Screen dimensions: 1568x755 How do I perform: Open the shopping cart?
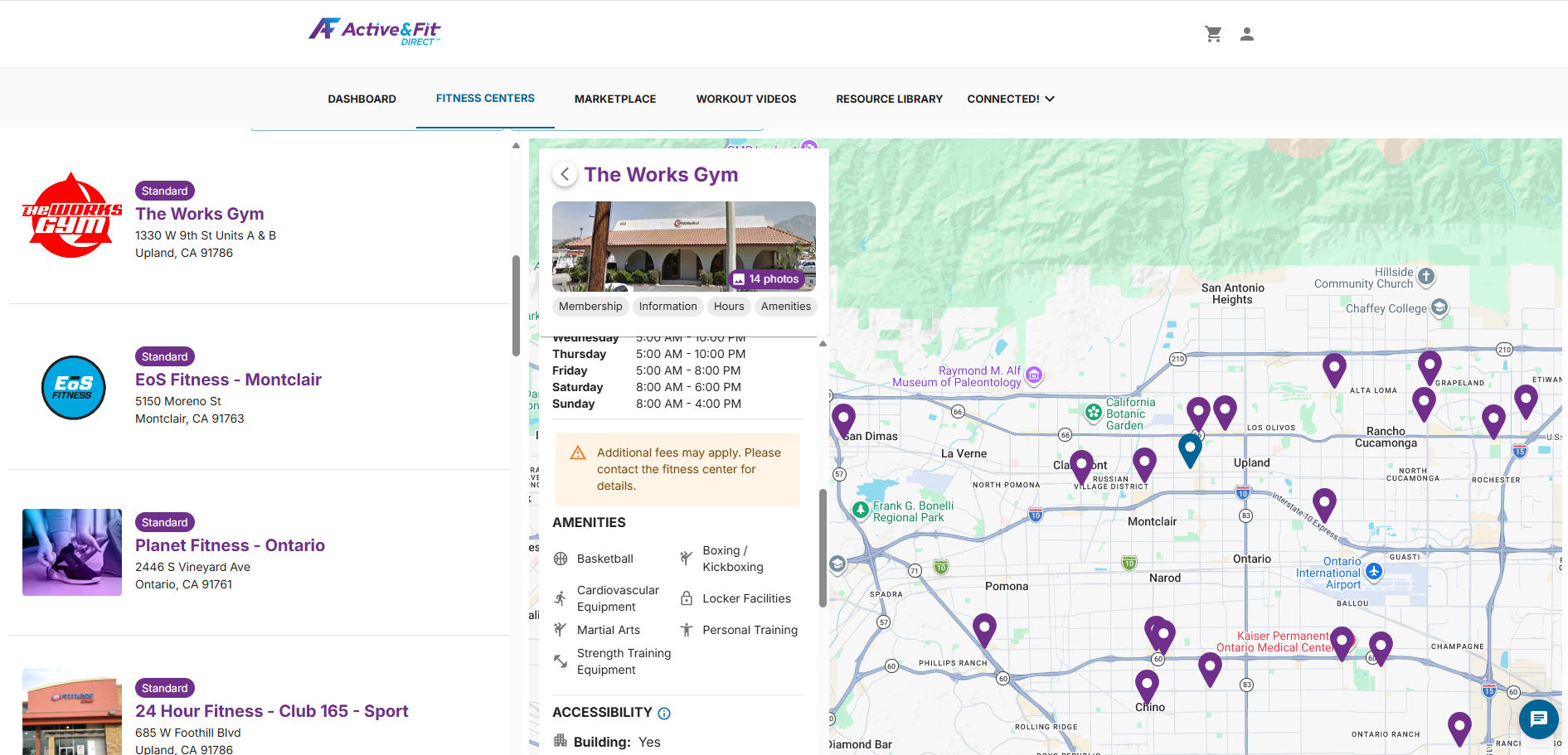pos(1213,34)
